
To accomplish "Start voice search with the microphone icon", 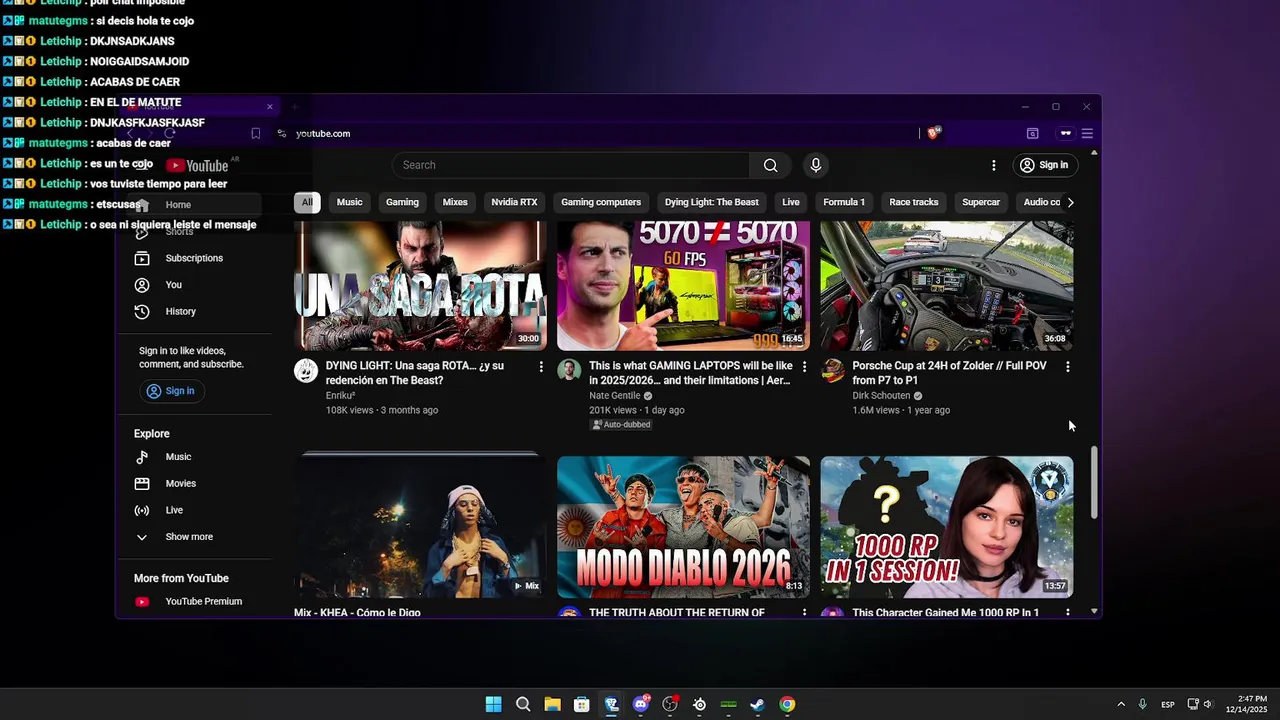I will click(816, 165).
